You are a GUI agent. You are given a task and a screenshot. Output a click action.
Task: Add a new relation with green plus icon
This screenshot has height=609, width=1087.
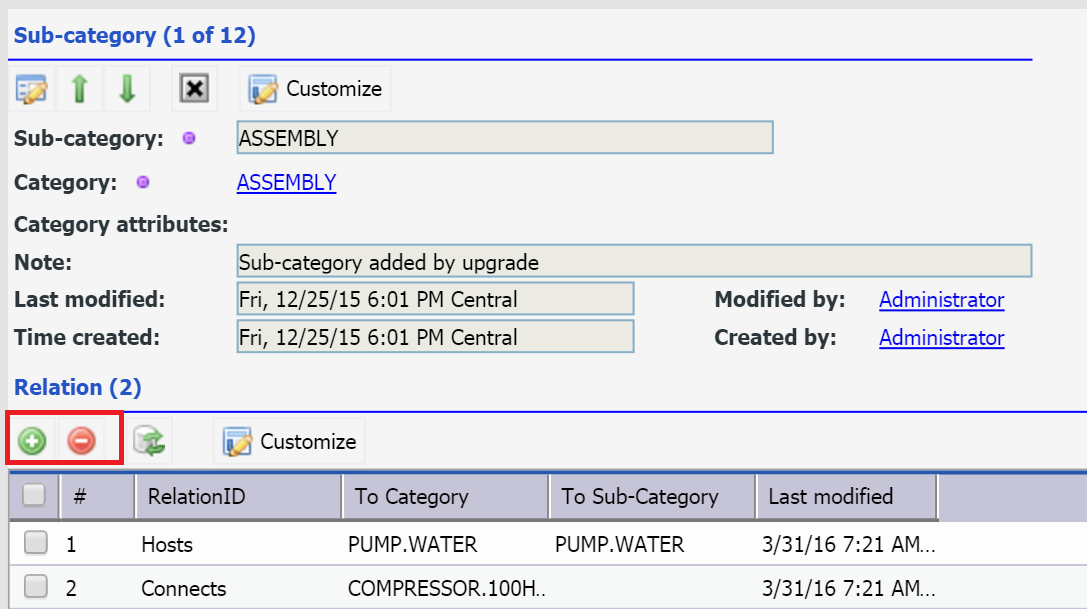tap(32, 441)
